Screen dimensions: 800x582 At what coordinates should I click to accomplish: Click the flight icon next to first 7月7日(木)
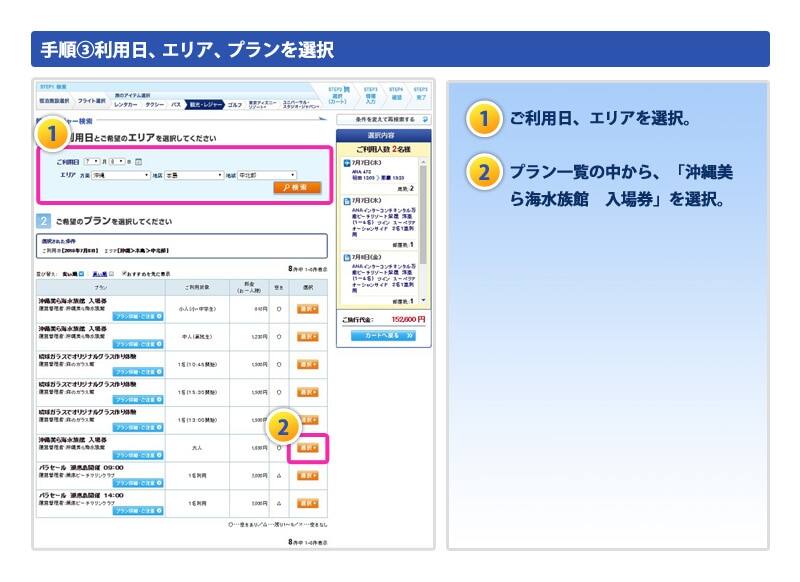(346, 161)
